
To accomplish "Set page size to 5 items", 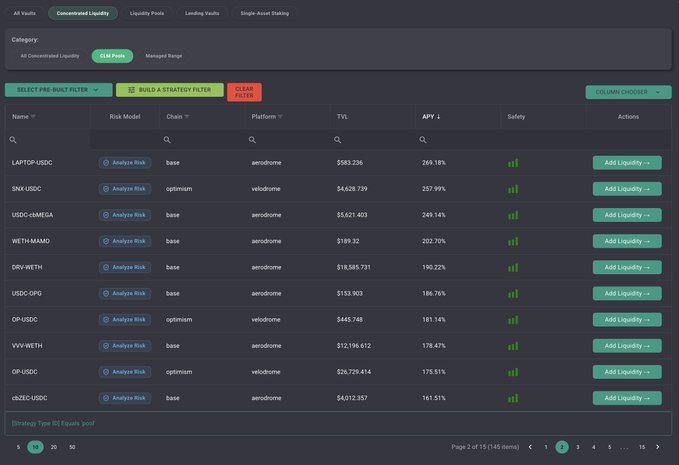I will tap(18, 447).
